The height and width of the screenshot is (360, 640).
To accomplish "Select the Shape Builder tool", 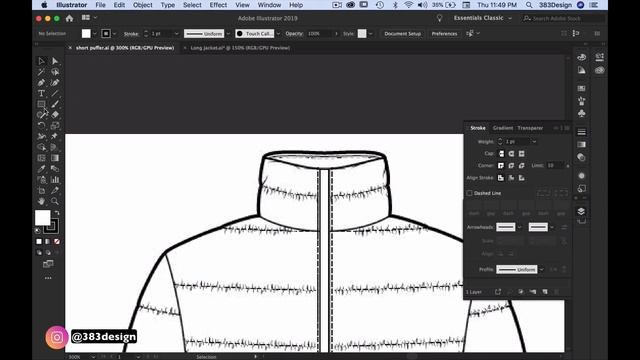I will pyautogui.click(x=41, y=147).
